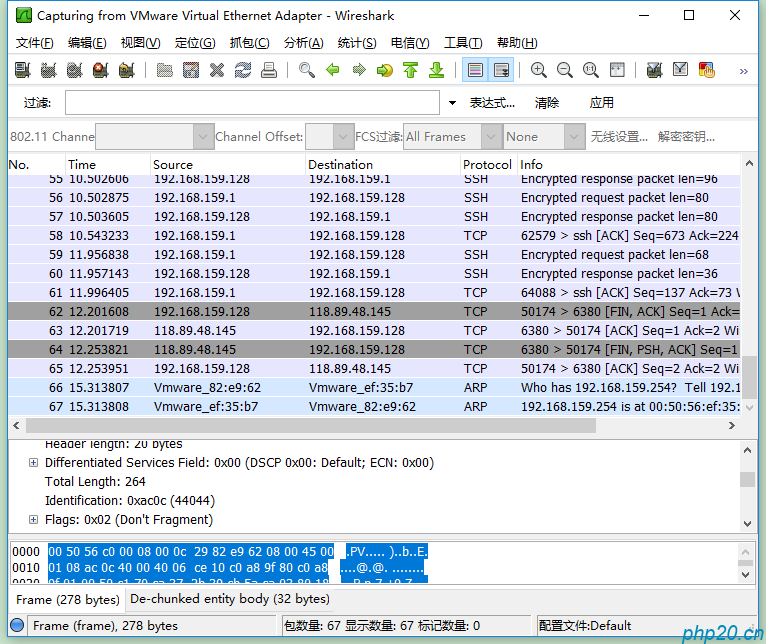Screen dimensions: 766x644
Task: Reload the capture file icon
Action: pos(243,70)
